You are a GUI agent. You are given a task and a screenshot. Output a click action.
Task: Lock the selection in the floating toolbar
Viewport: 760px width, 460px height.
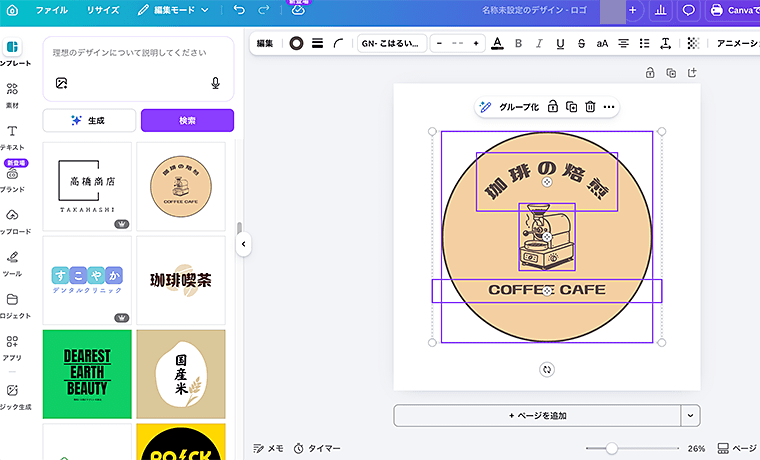[x=553, y=107]
